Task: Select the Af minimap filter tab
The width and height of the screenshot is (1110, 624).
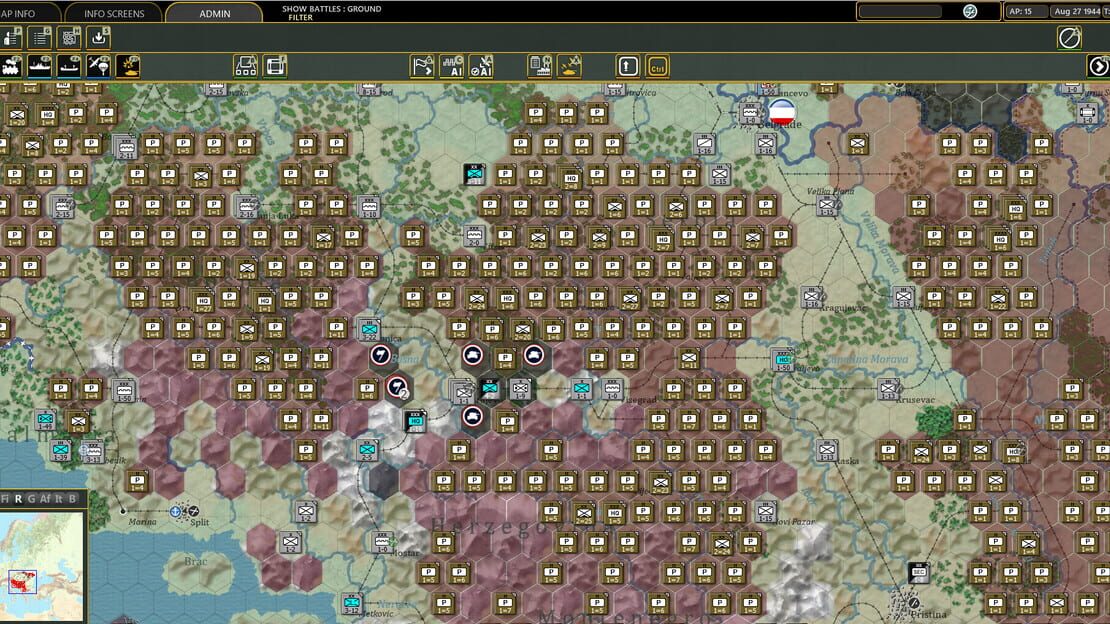Action: (x=45, y=499)
